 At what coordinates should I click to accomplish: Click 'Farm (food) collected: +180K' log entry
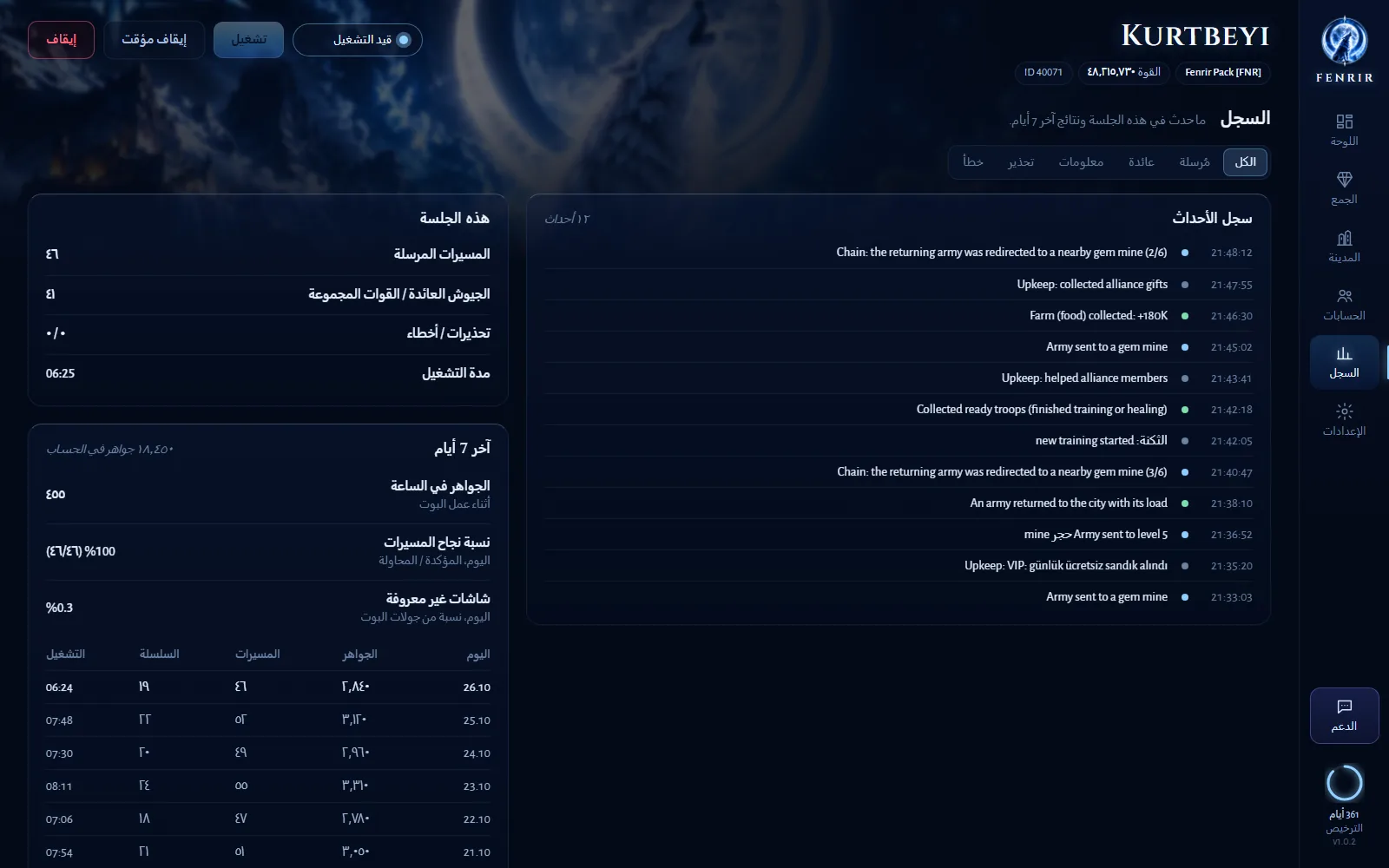pyautogui.click(x=899, y=316)
